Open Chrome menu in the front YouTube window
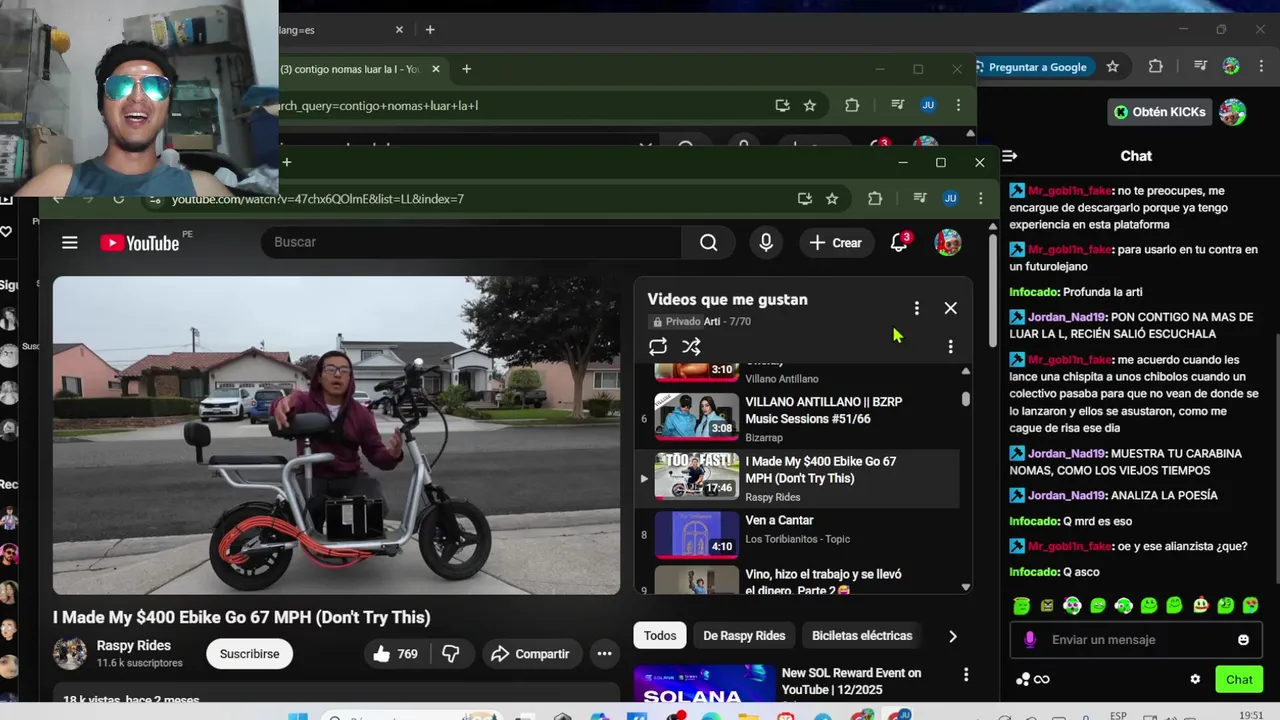Screen dimensions: 1280x720 980,198
